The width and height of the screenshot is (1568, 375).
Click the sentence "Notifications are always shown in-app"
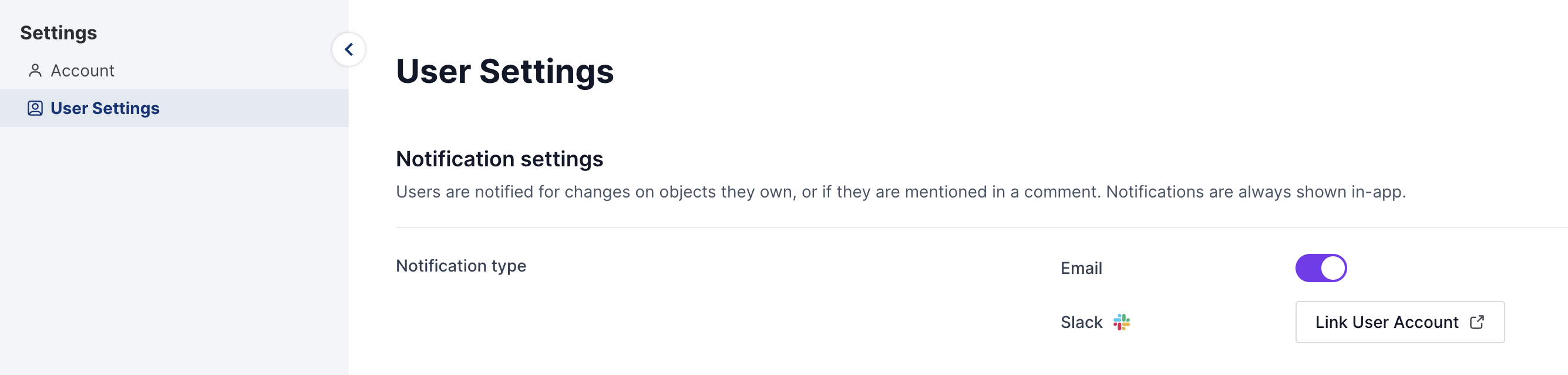coord(1255,192)
